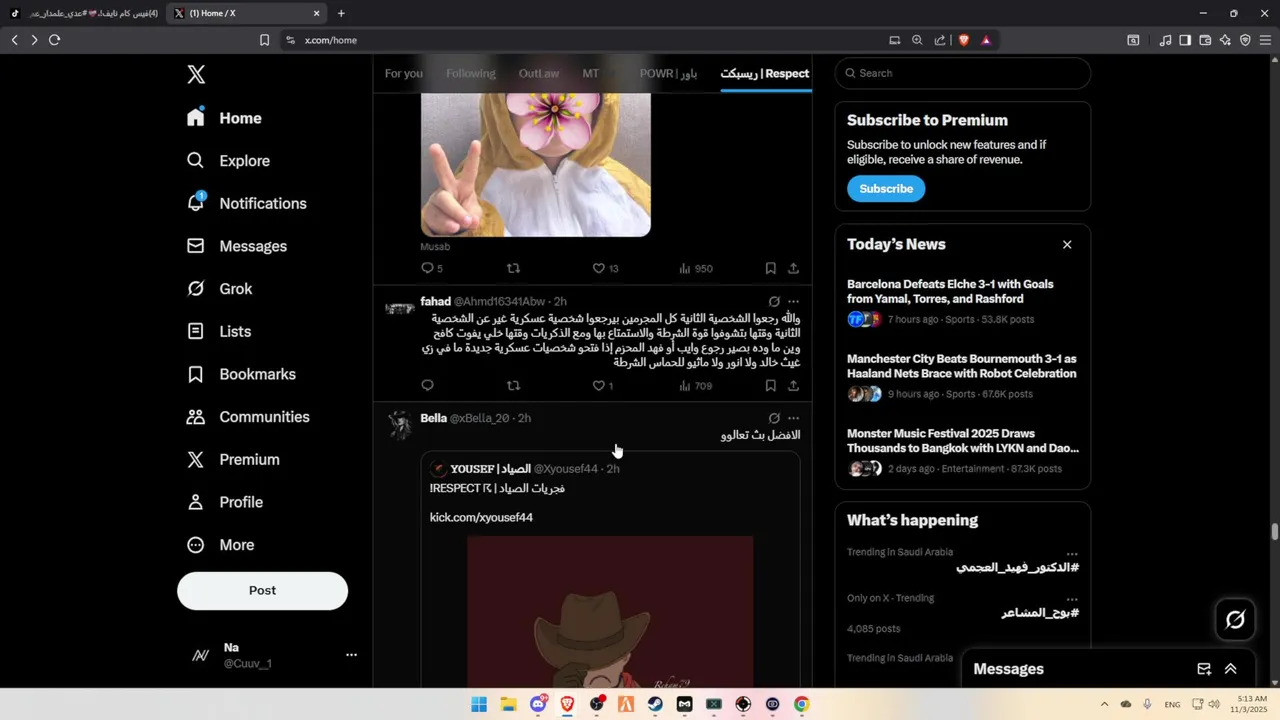1280x720 pixels.
Task: Open options for the trending topic above #الدكتور_فهيد_العجمي
Action: coord(1072,553)
